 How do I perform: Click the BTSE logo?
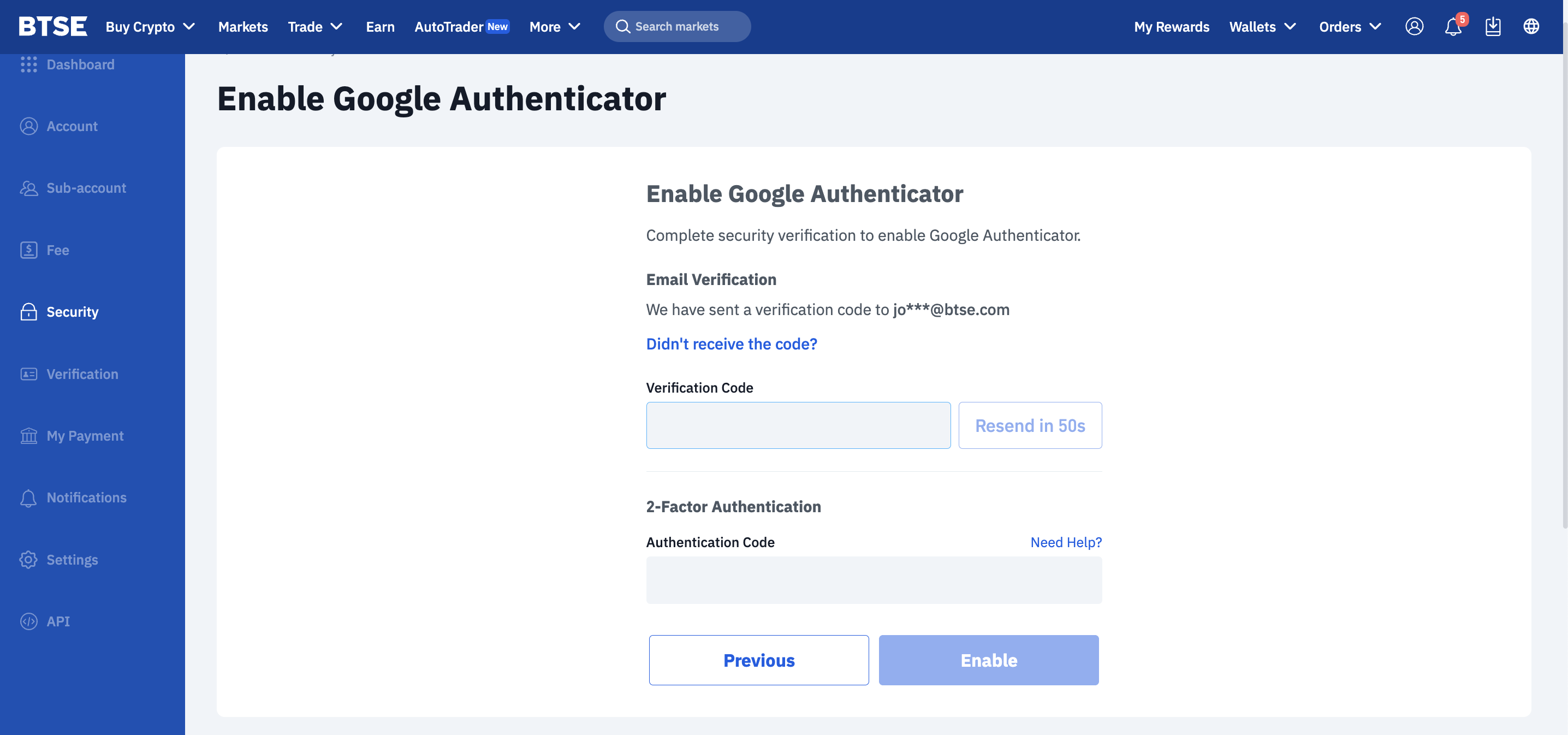(53, 27)
